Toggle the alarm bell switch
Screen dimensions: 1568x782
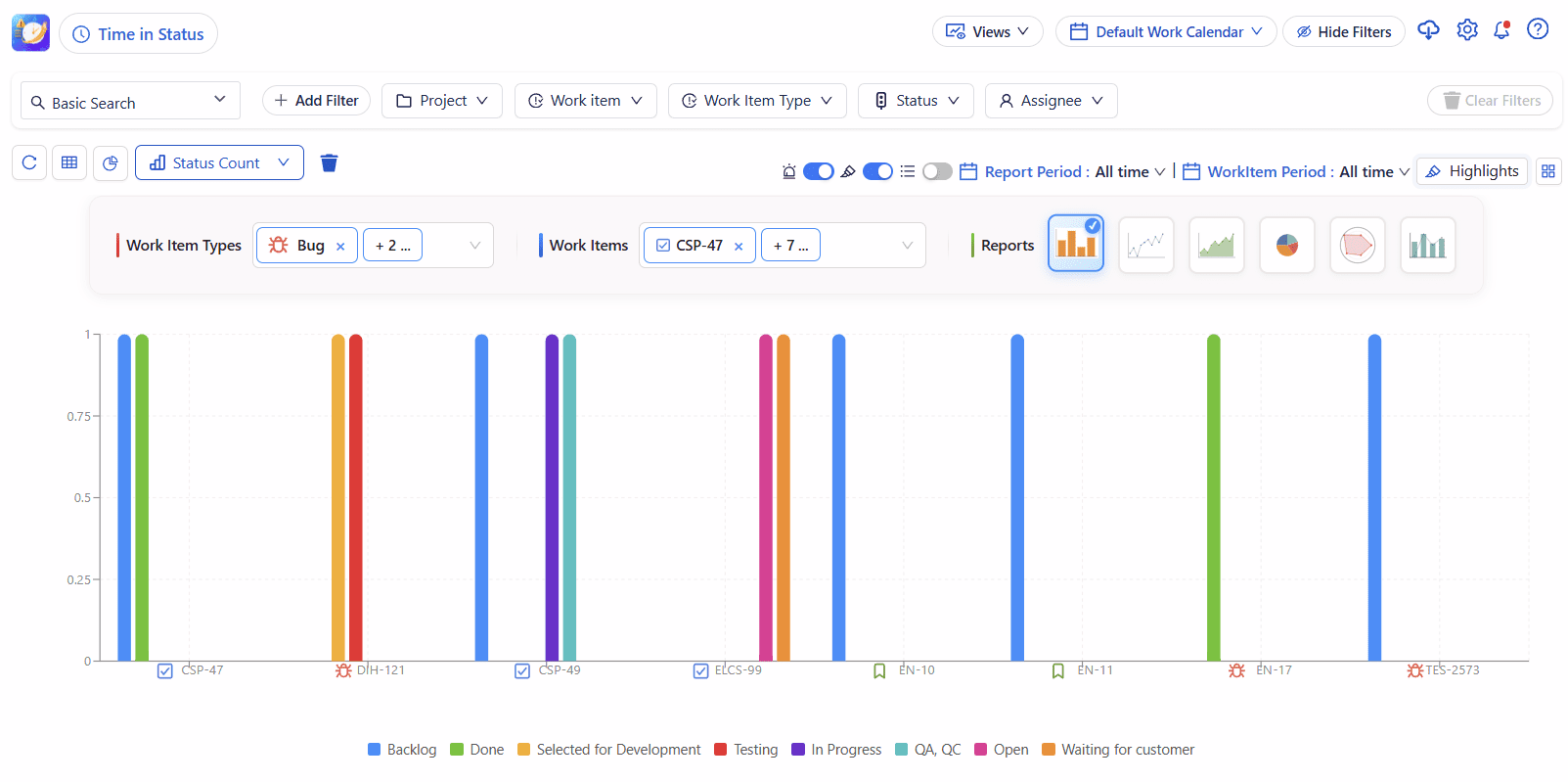(818, 171)
